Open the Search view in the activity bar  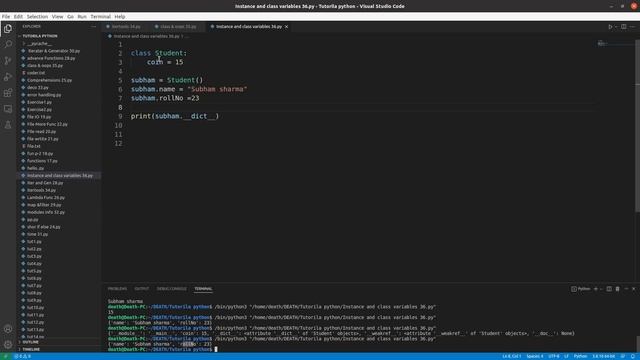tap(8, 44)
